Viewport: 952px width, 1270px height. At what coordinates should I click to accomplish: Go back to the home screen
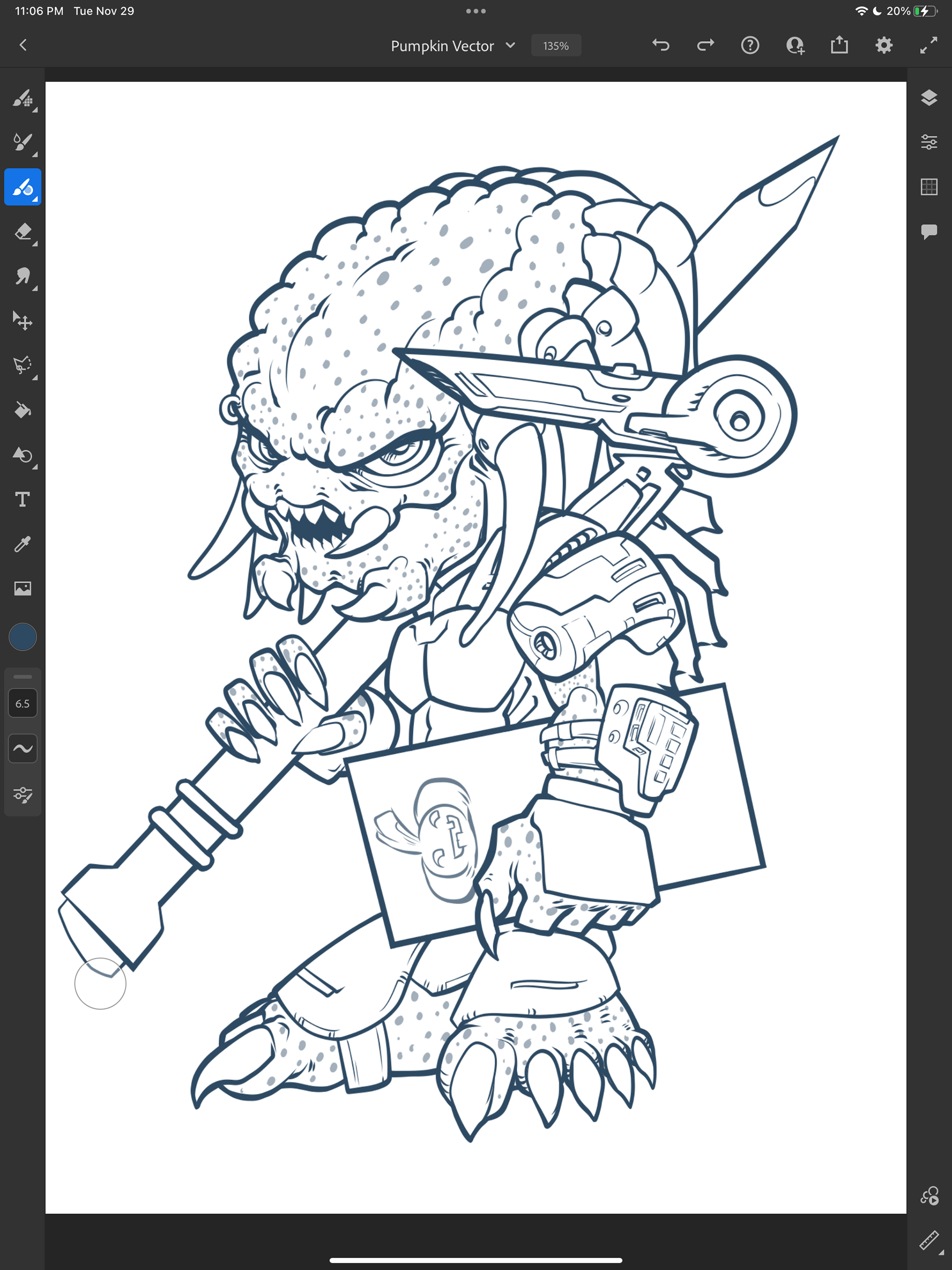[x=23, y=45]
